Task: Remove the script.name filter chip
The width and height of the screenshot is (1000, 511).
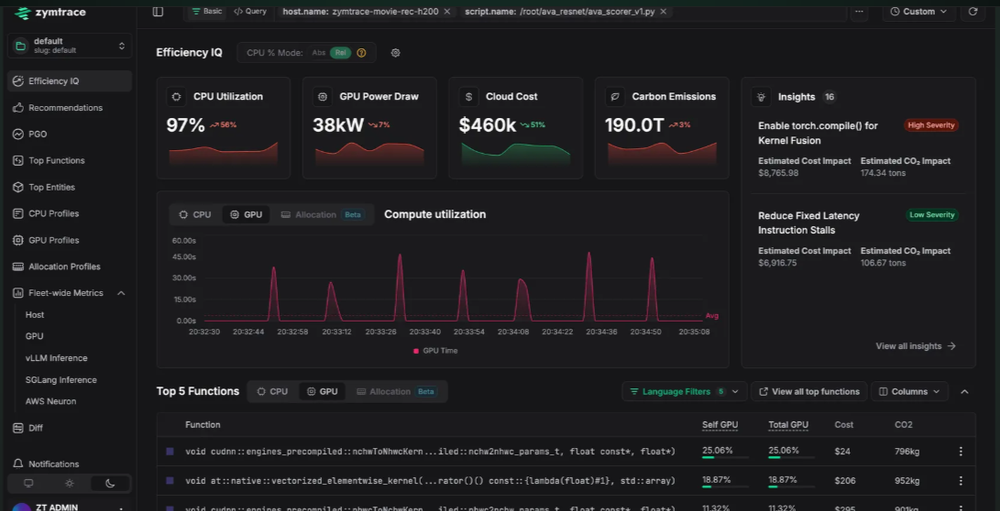Action: pos(663,11)
